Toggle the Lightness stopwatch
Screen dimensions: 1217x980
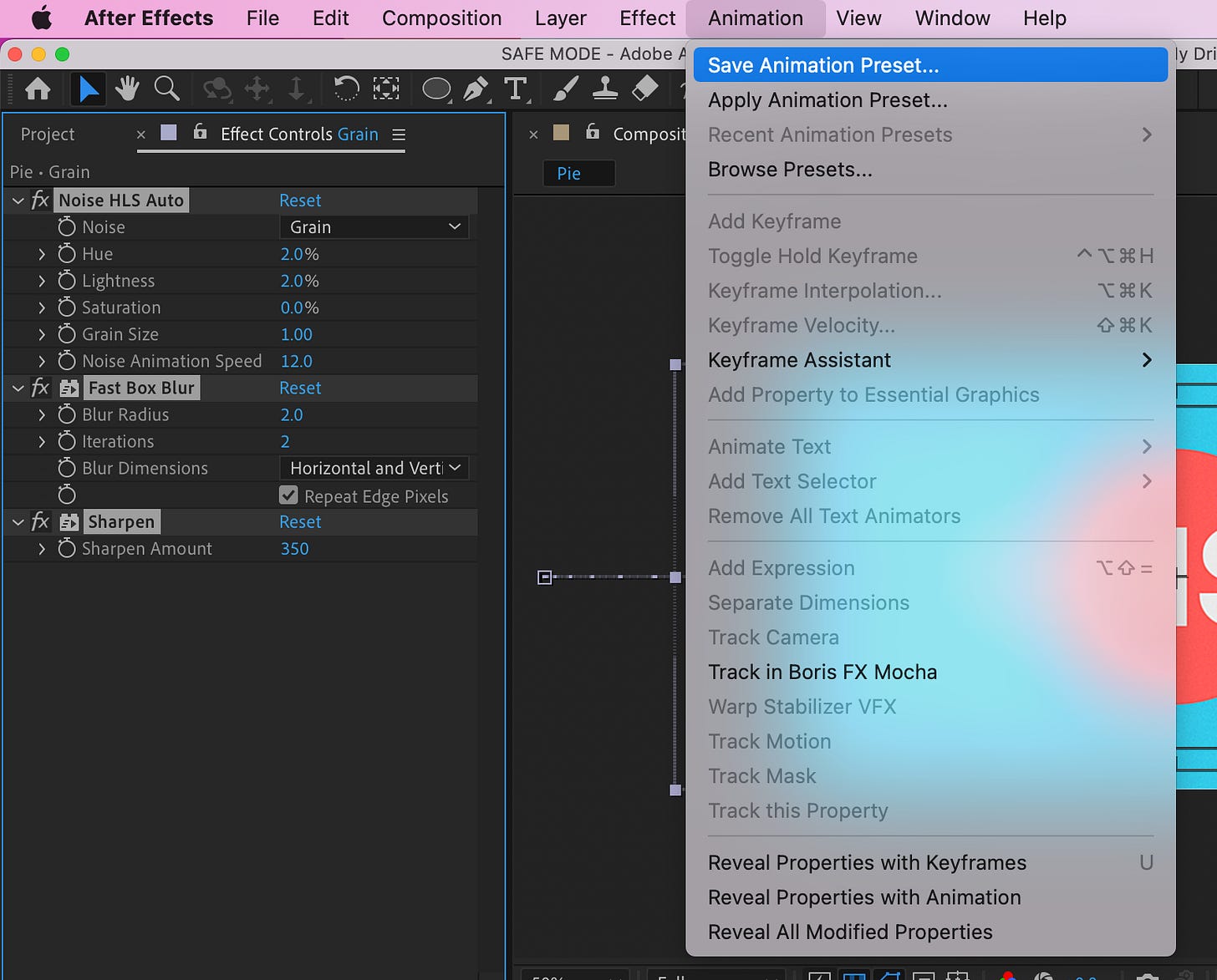coord(67,280)
